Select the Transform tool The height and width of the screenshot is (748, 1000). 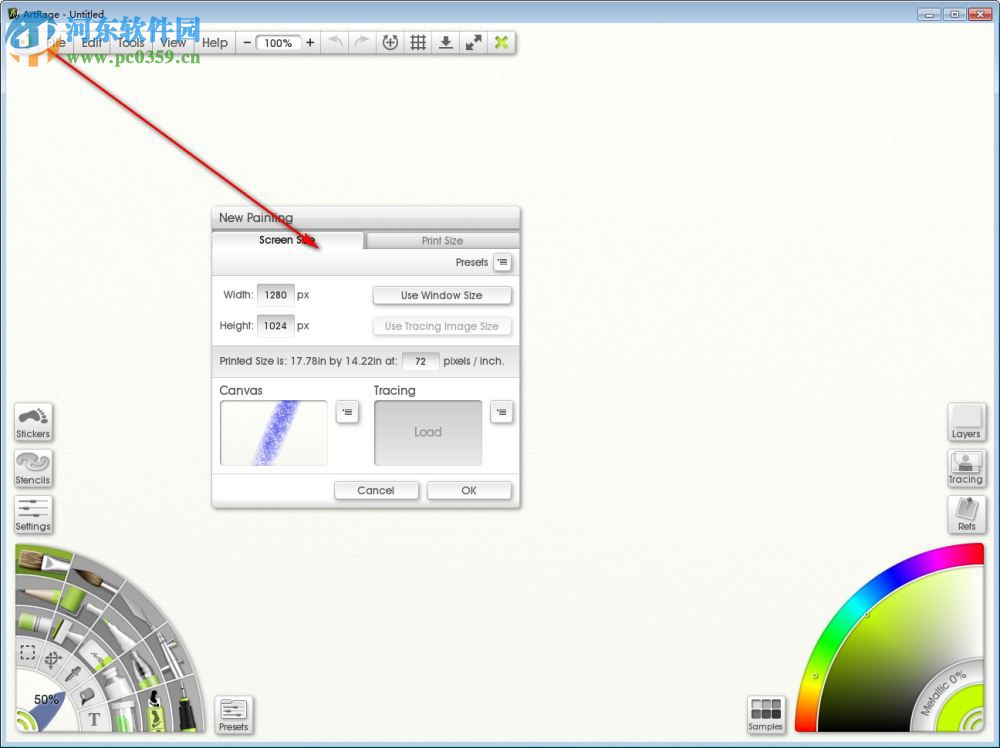point(53,659)
